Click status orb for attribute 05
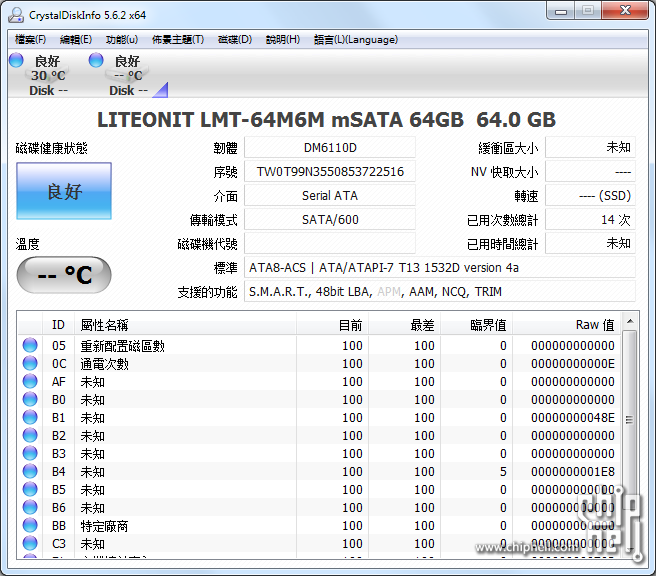 pos(30,345)
